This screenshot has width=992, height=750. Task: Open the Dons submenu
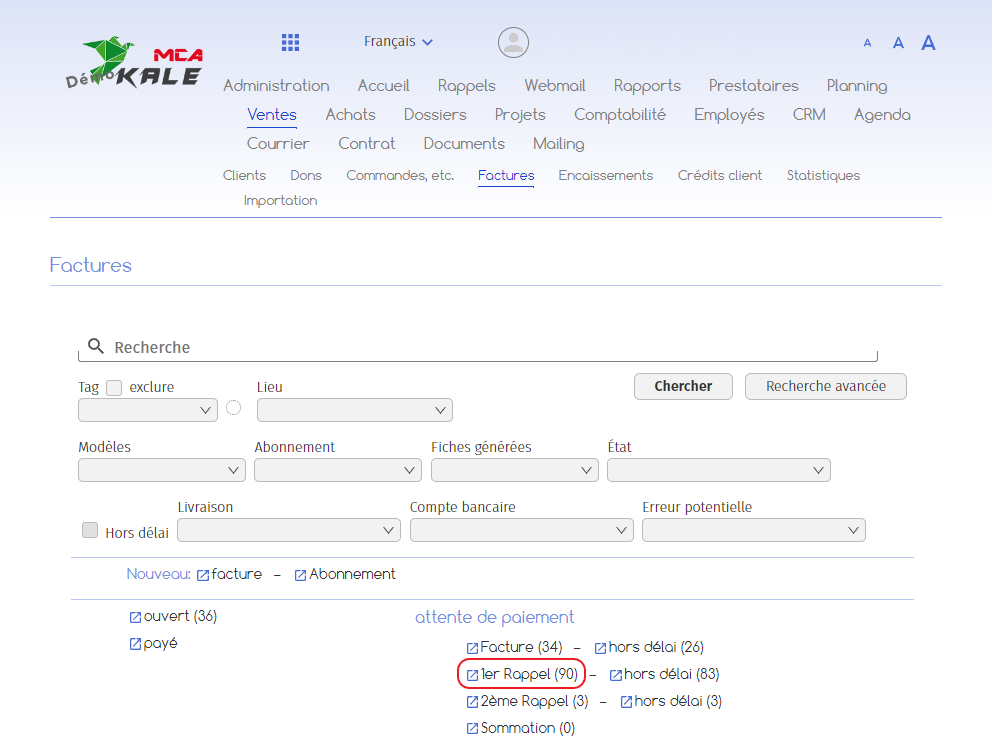306,175
